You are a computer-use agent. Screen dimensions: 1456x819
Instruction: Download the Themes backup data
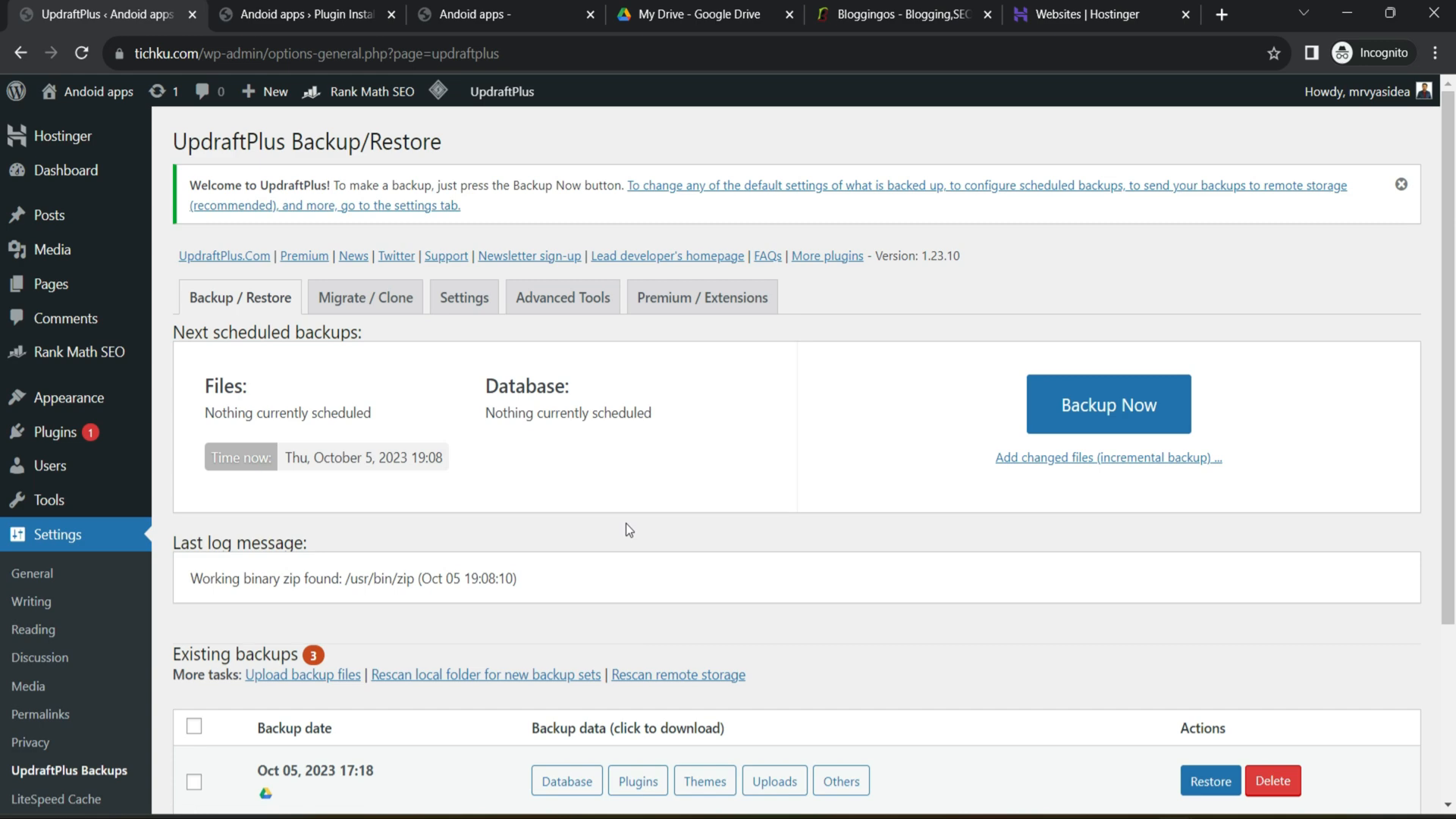coord(704,781)
